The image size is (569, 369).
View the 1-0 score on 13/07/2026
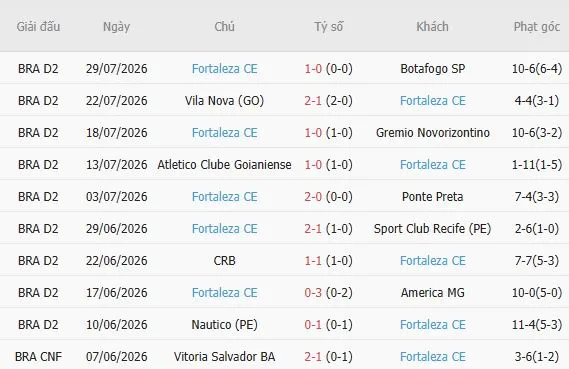pyautogui.click(x=313, y=165)
